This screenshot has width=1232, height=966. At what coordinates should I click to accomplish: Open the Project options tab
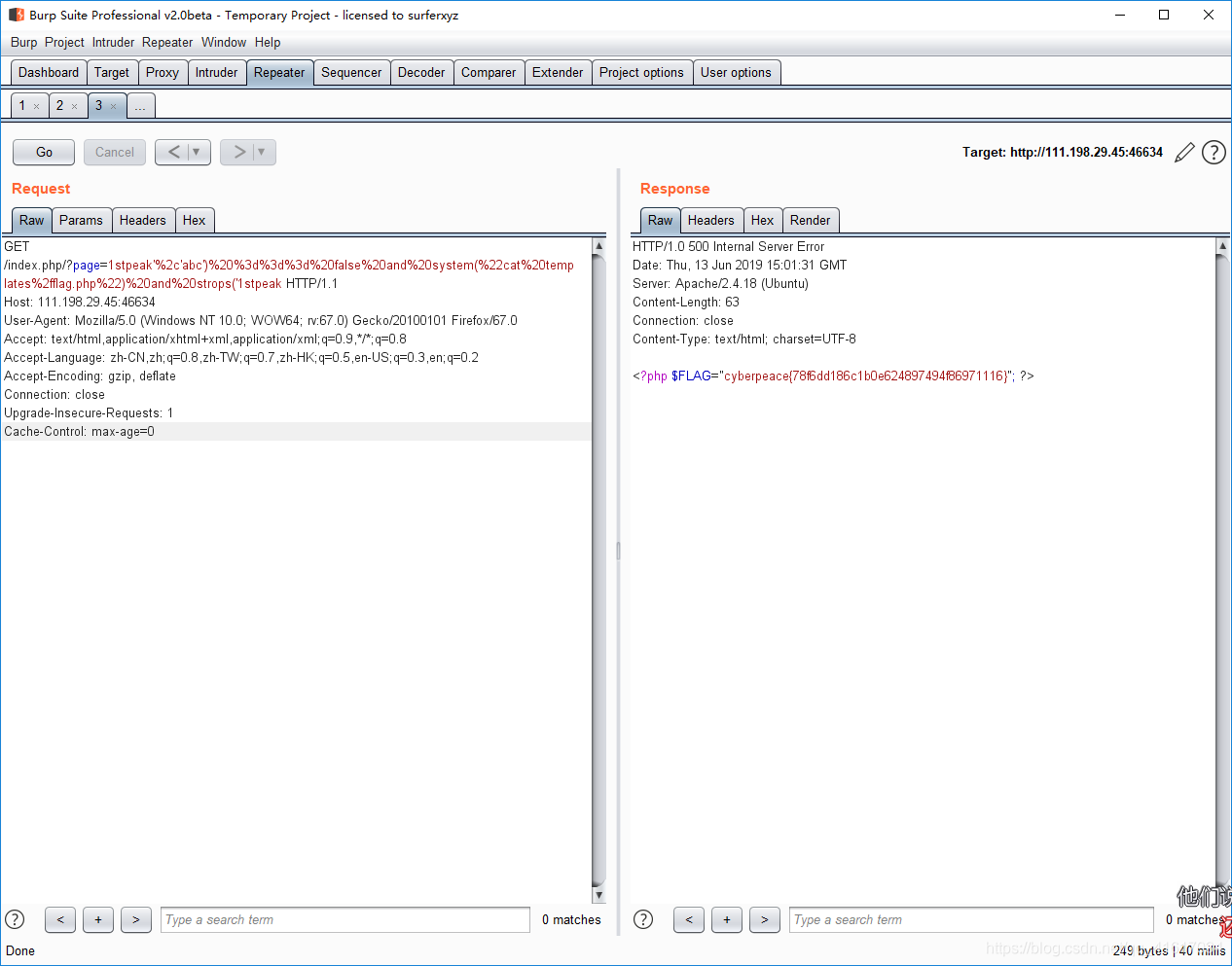click(641, 72)
